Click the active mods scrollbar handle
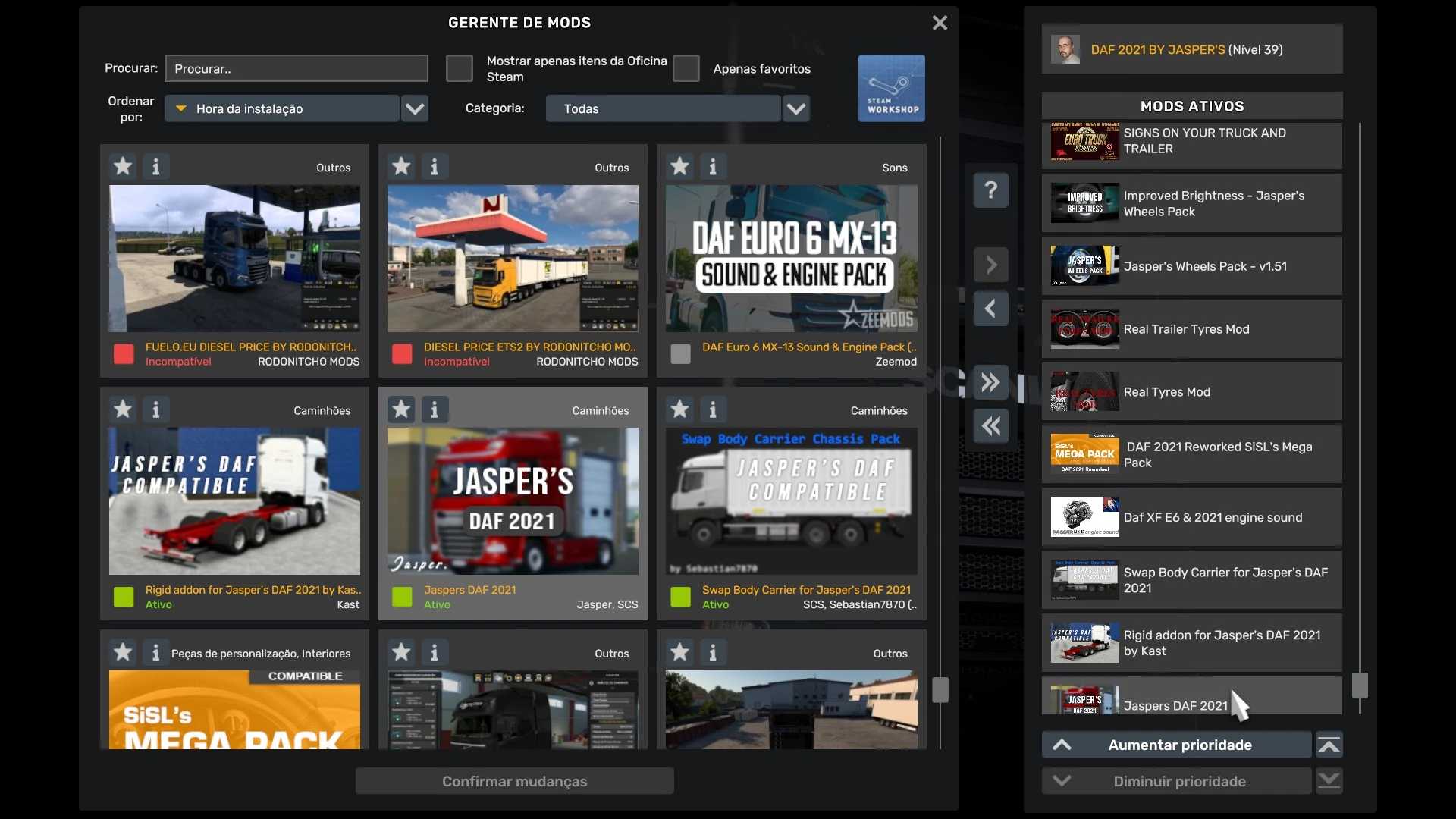Image resolution: width=1456 pixels, height=819 pixels. tap(1360, 686)
